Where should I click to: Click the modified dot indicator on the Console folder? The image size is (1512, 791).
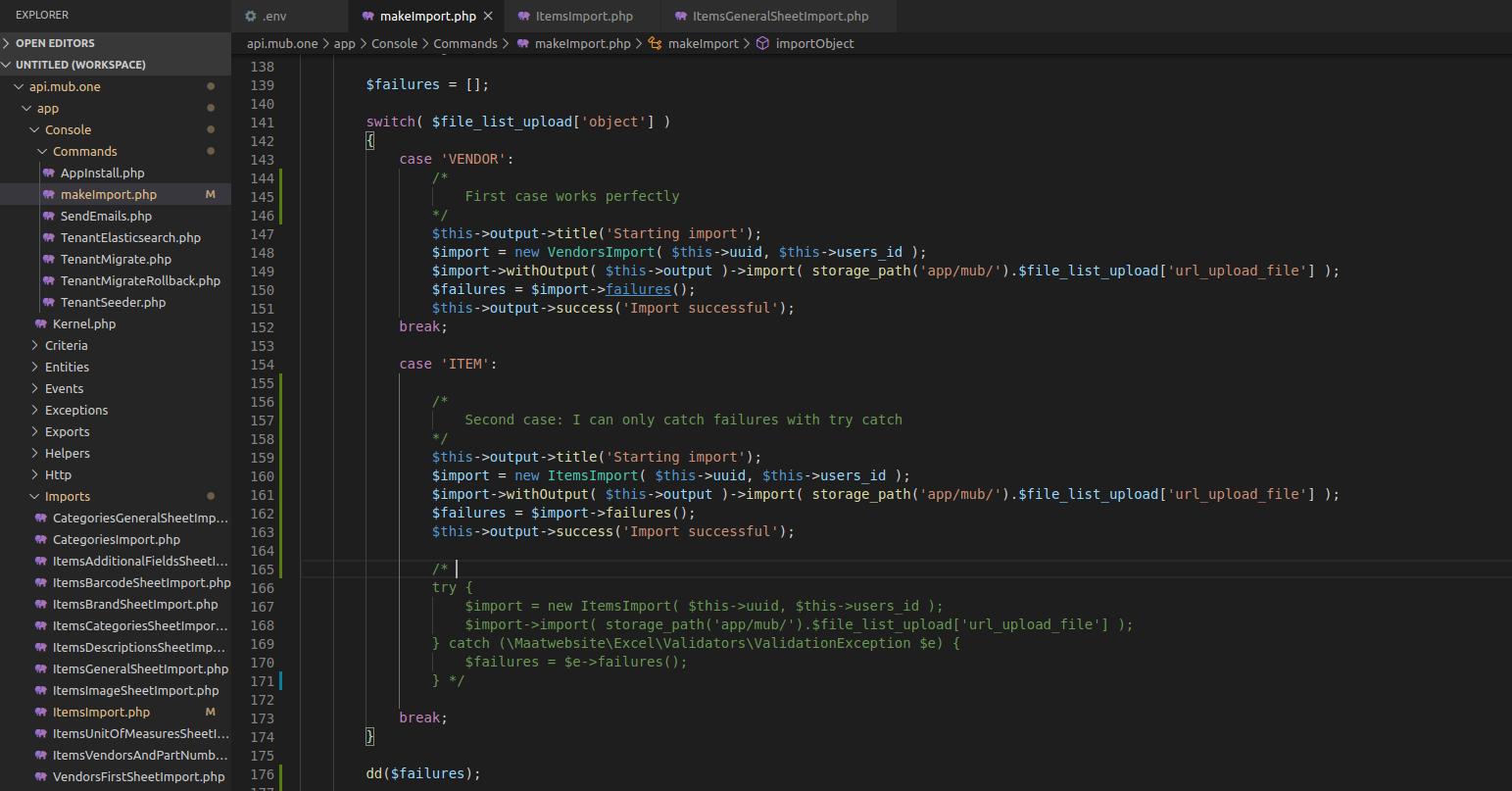[210, 129]
